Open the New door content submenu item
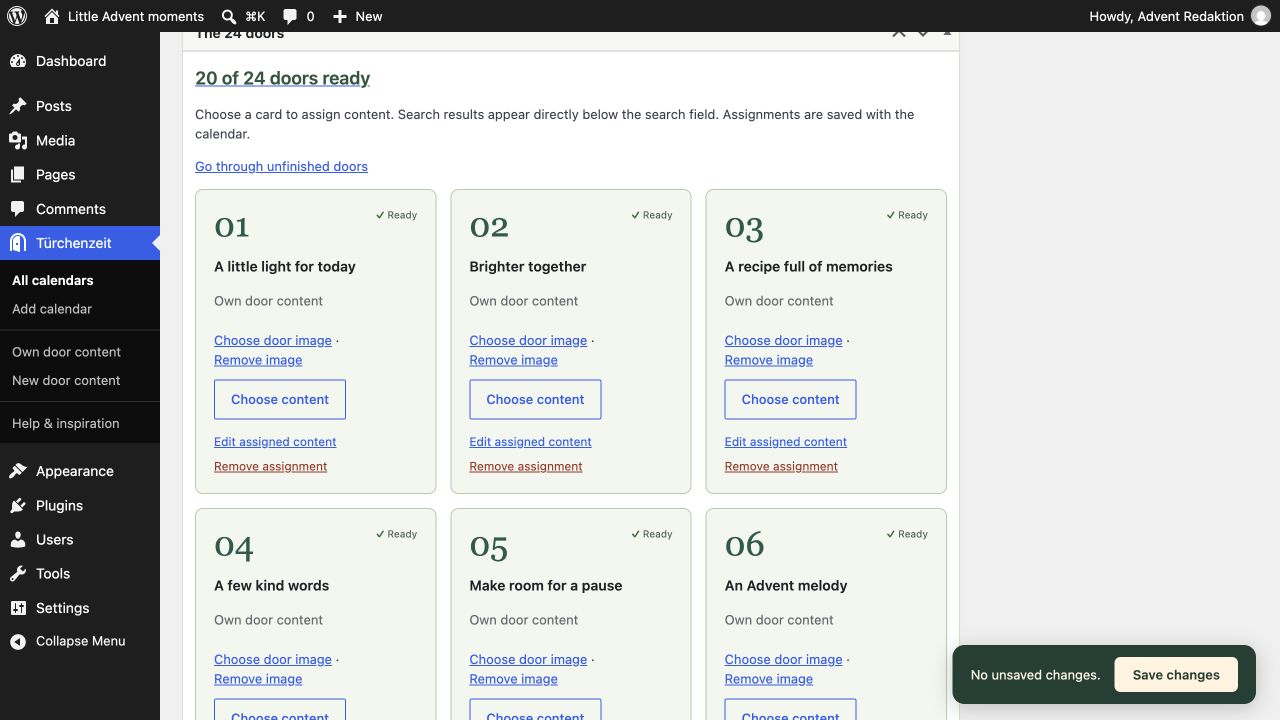The width and height of the screenshot is (1280, 720). tap(66, 380)
